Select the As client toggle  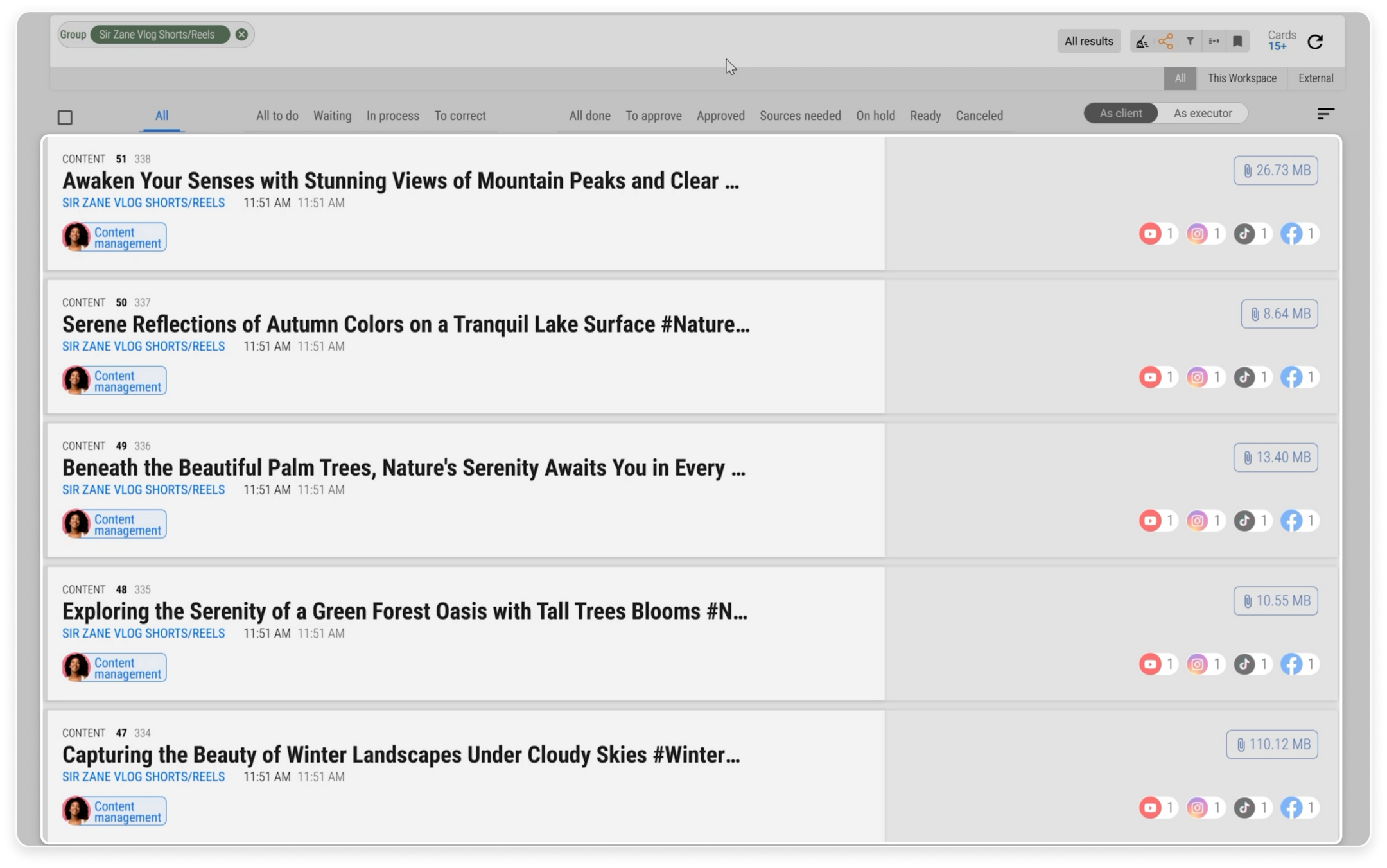(1121, 114)
